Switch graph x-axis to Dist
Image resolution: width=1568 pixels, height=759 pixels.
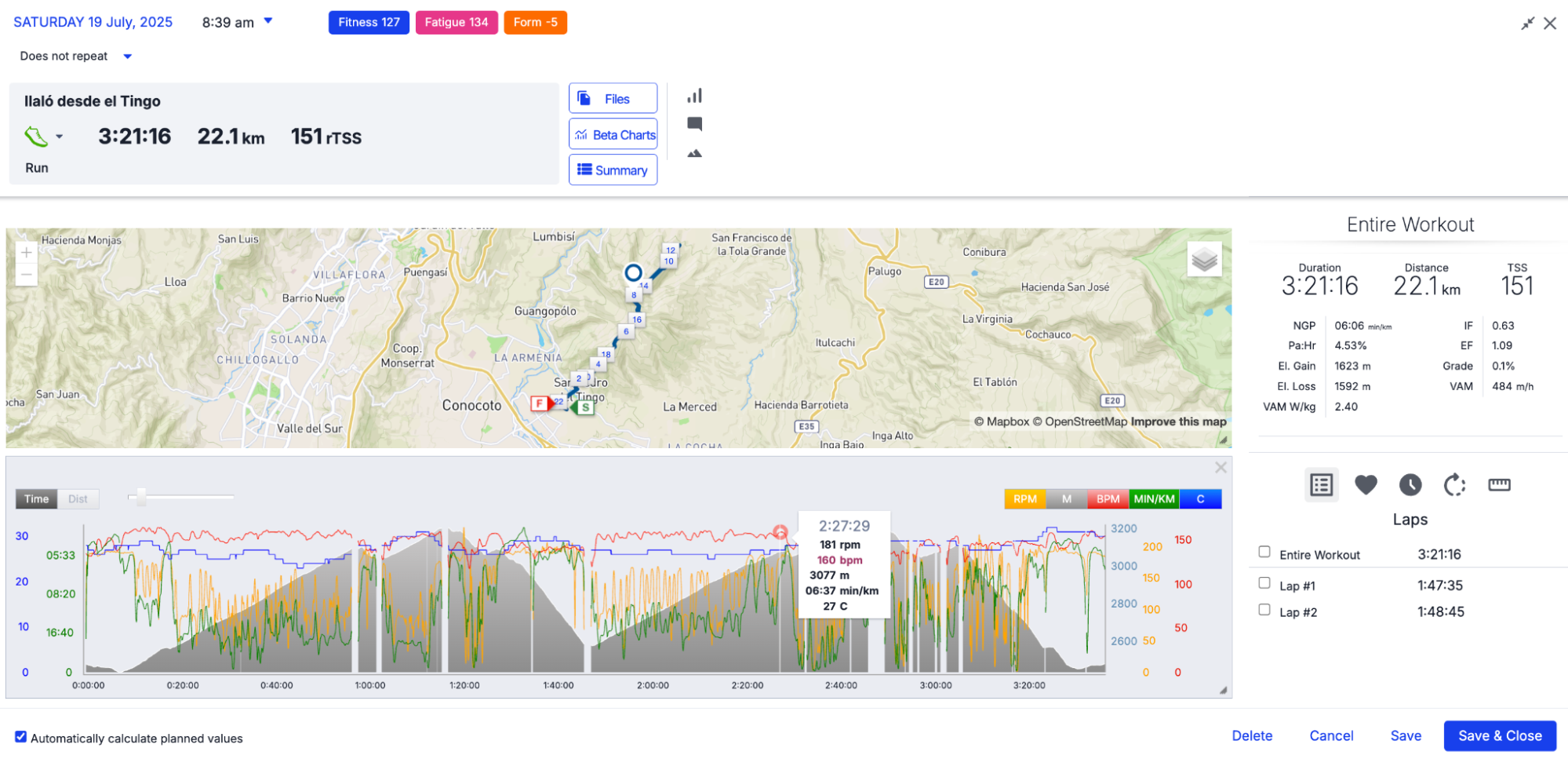(78, 499)
